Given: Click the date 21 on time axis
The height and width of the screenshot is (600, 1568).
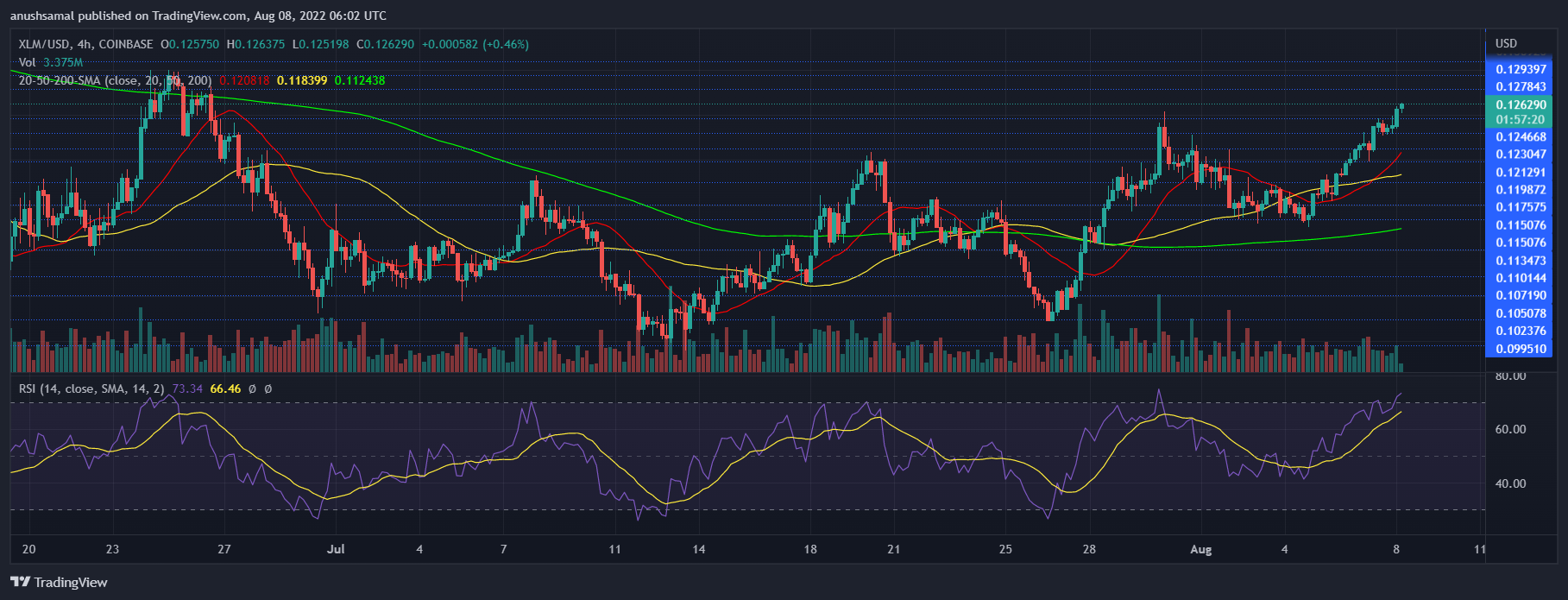Looking at the screenshot, I should point(894,549).
